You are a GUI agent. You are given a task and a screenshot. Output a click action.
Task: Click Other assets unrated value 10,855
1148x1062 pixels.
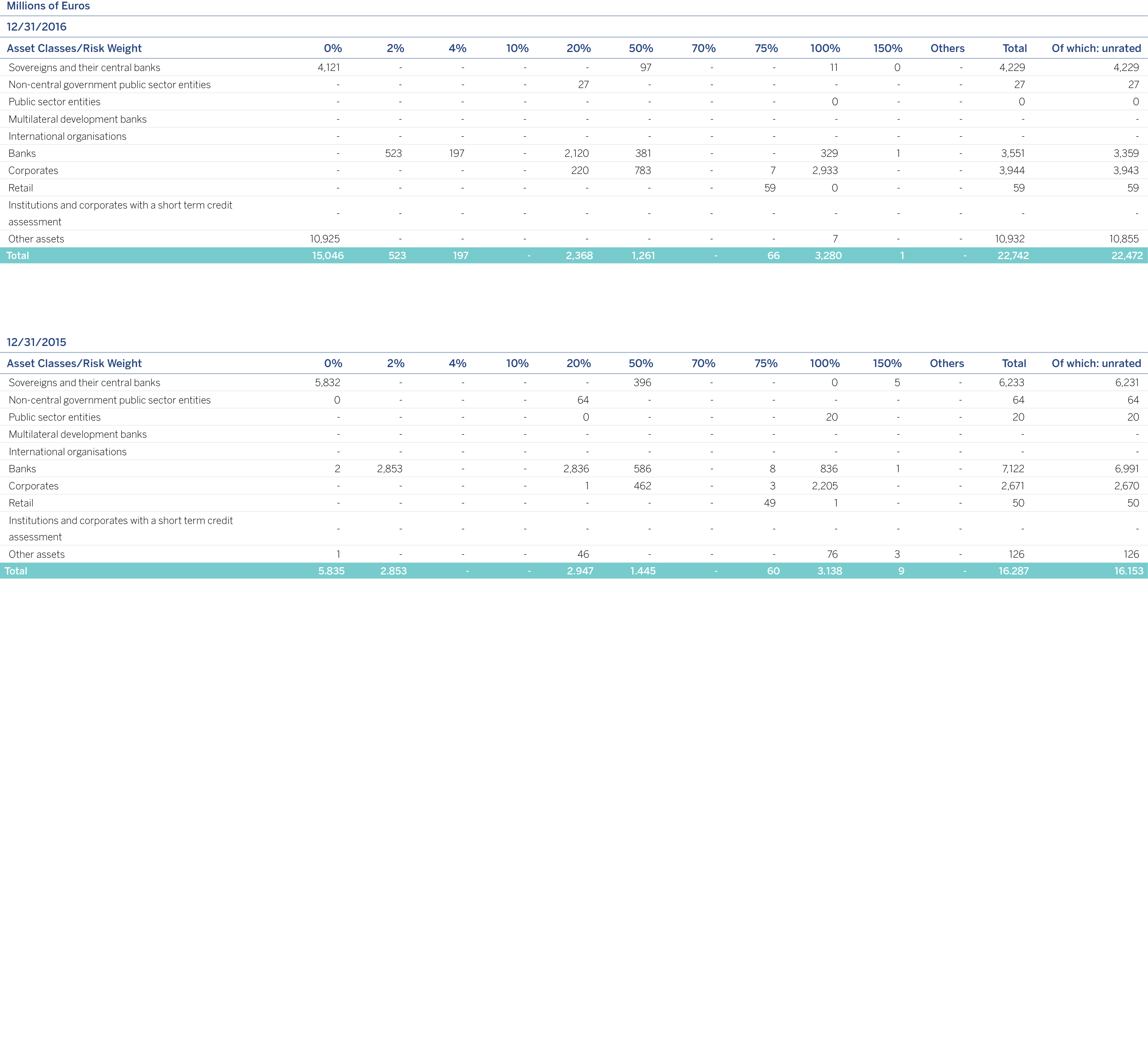(x=1124, y=239)
